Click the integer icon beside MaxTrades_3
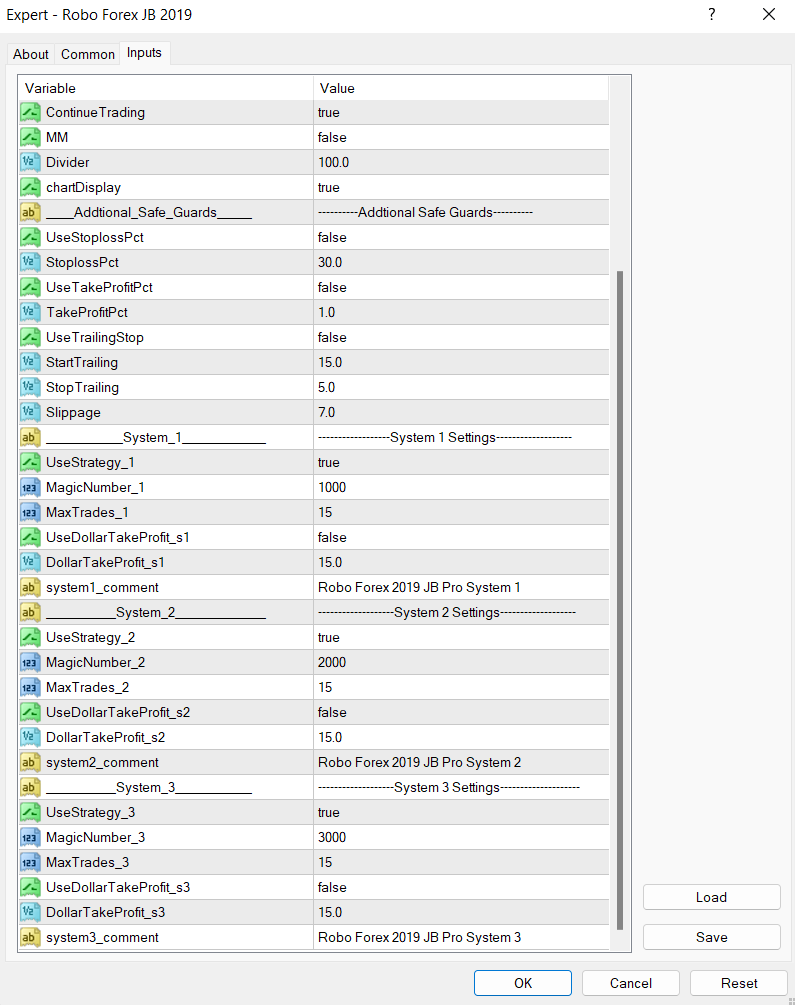The image size is (795, 1005). pos(30,863)
